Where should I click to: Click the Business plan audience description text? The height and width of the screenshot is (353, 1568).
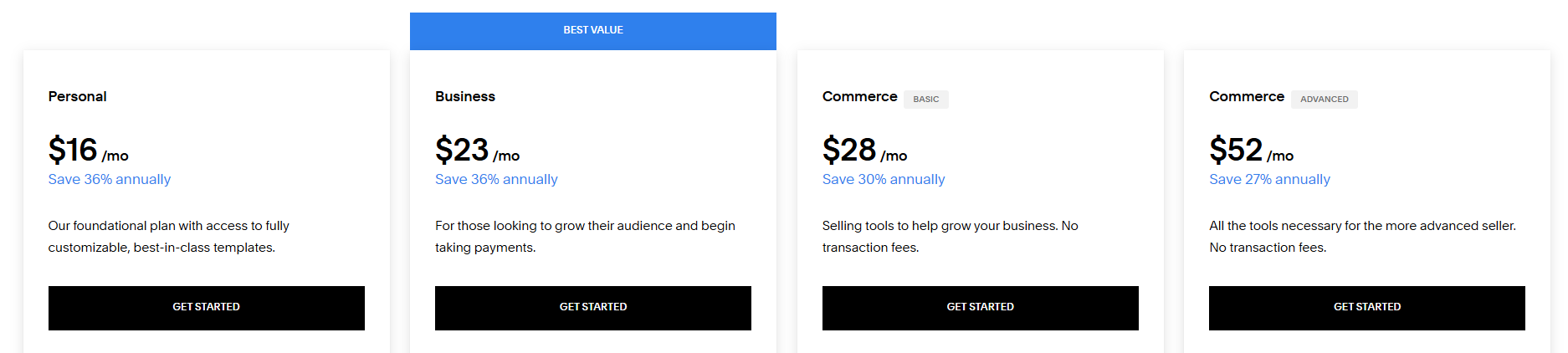point(584,236)
